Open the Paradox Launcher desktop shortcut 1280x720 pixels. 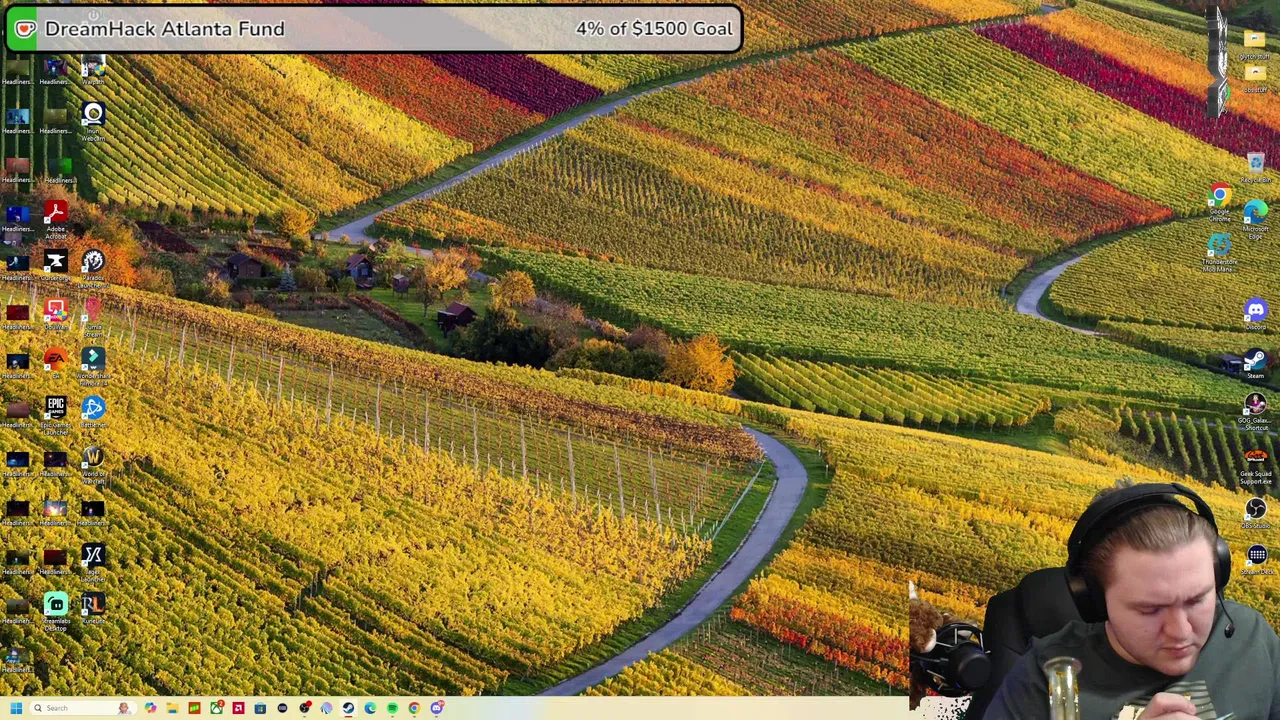tap(93, 270)
